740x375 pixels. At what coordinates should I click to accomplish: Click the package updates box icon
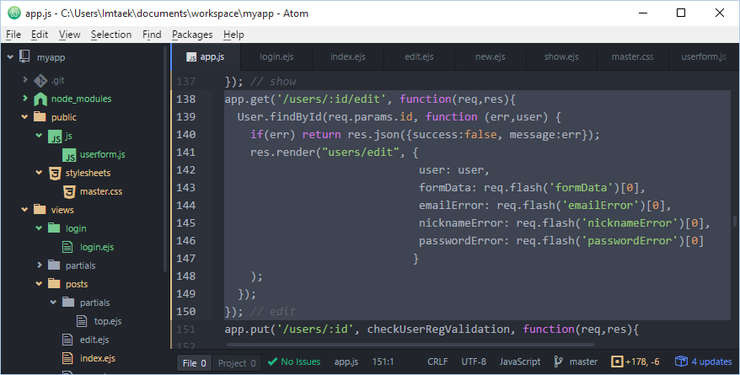tap(681, 362)
